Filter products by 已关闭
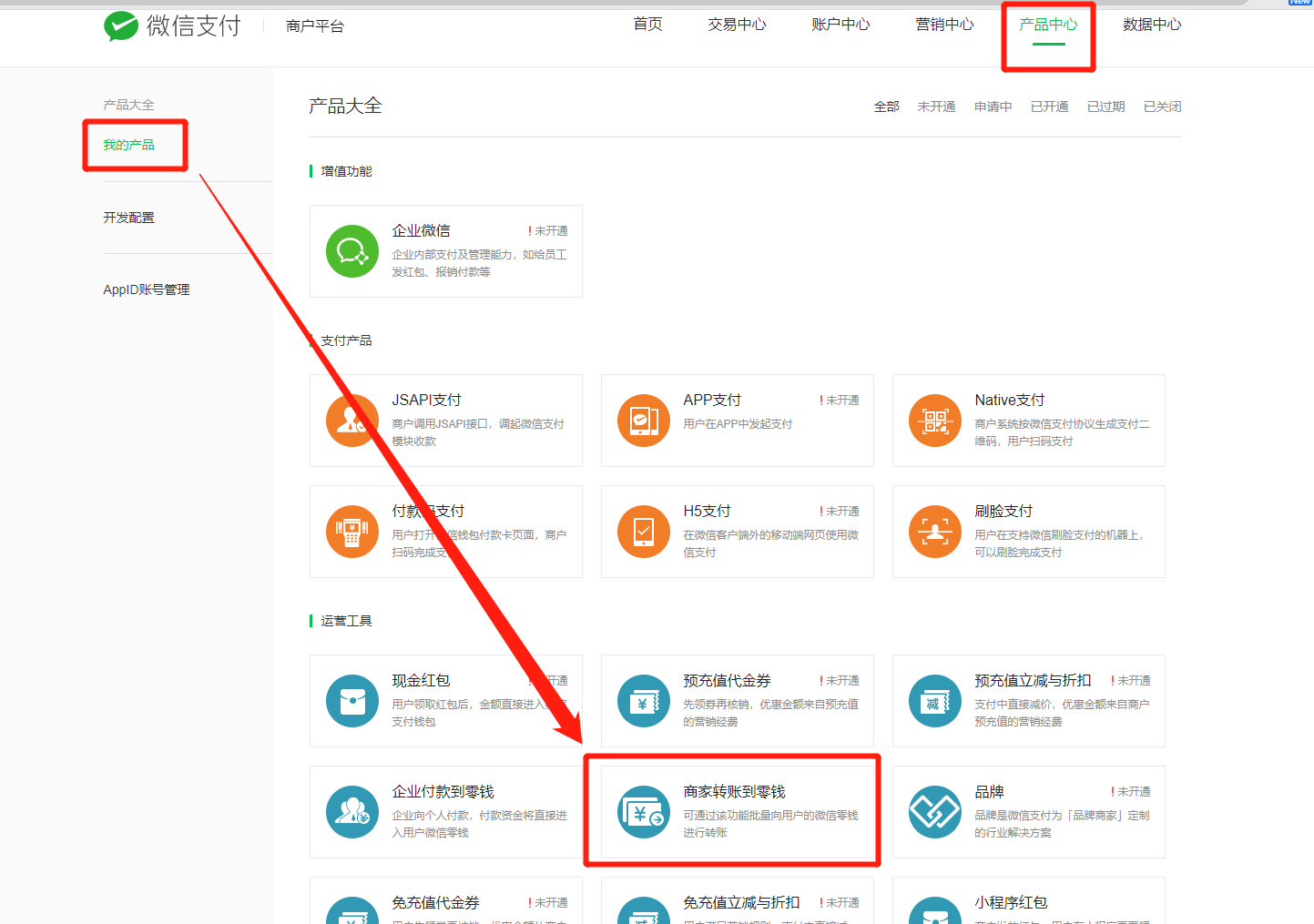The width and height of the screenshot is (1314, 924). pyautogui.click(x=1163, y=107)
